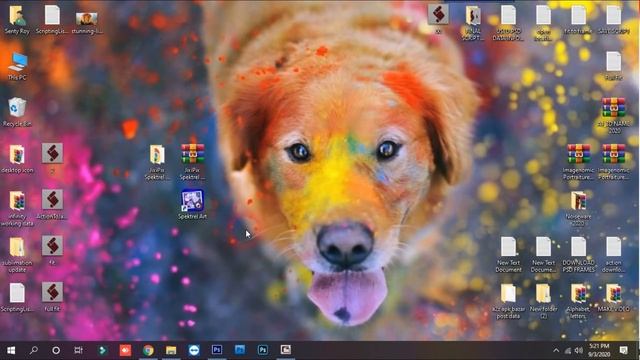Open the red screen recorder taskbar icon

click(x=125, y=350)
